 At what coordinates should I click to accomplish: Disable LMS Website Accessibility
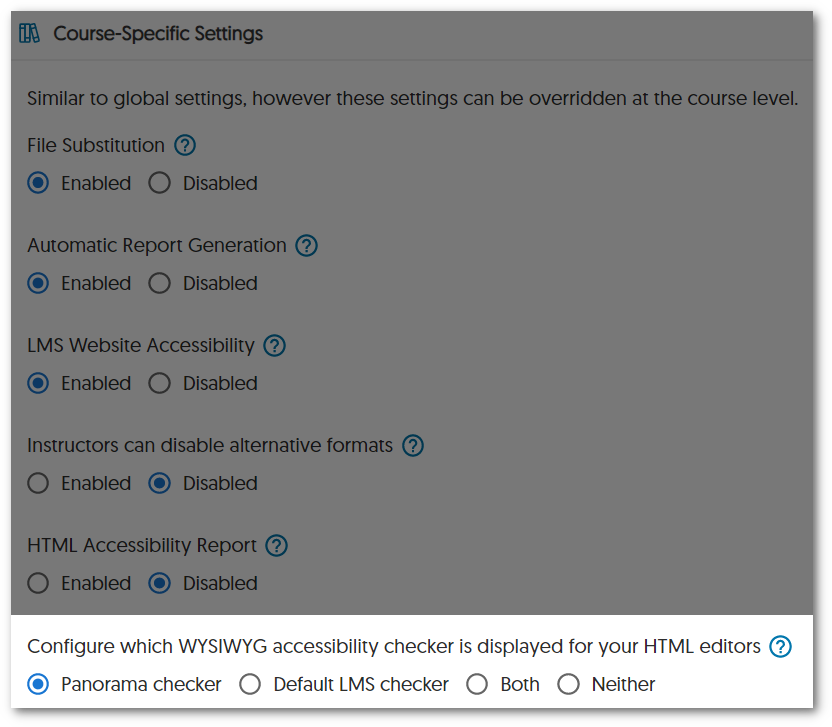[x=160, y=384]
